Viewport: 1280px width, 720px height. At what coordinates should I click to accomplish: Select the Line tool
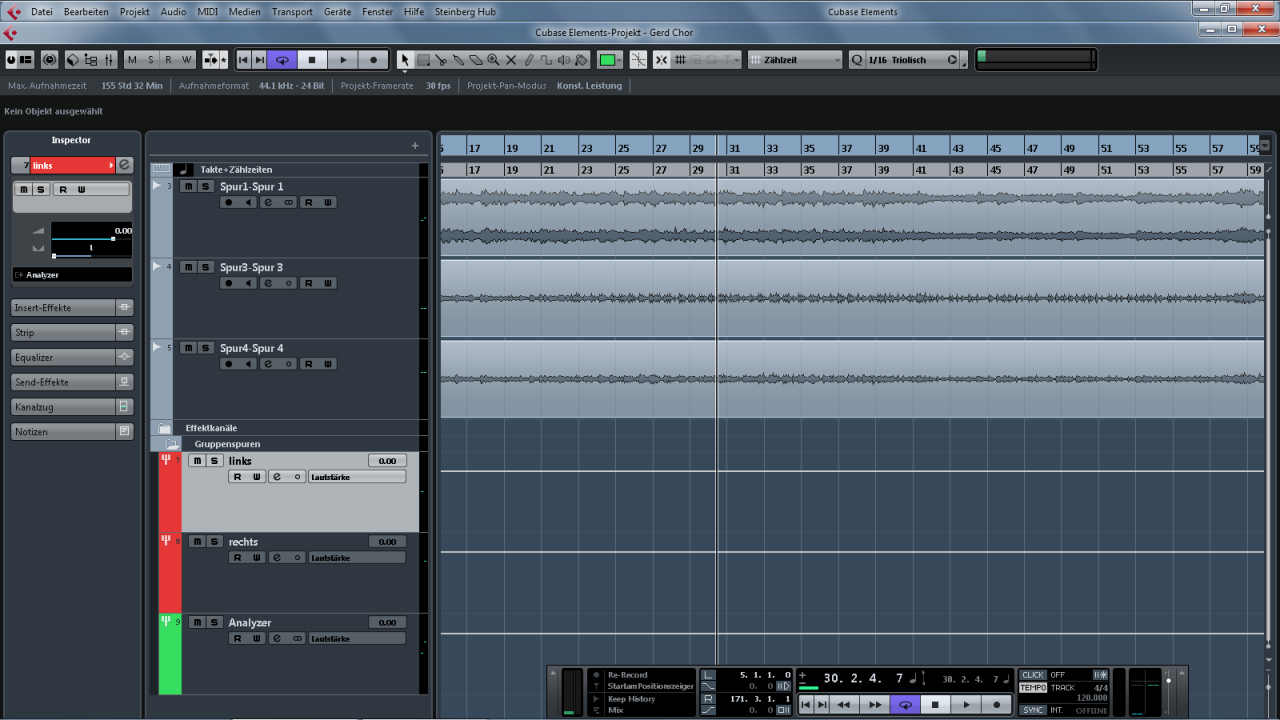pyautogui.click(x=546, y=60)
